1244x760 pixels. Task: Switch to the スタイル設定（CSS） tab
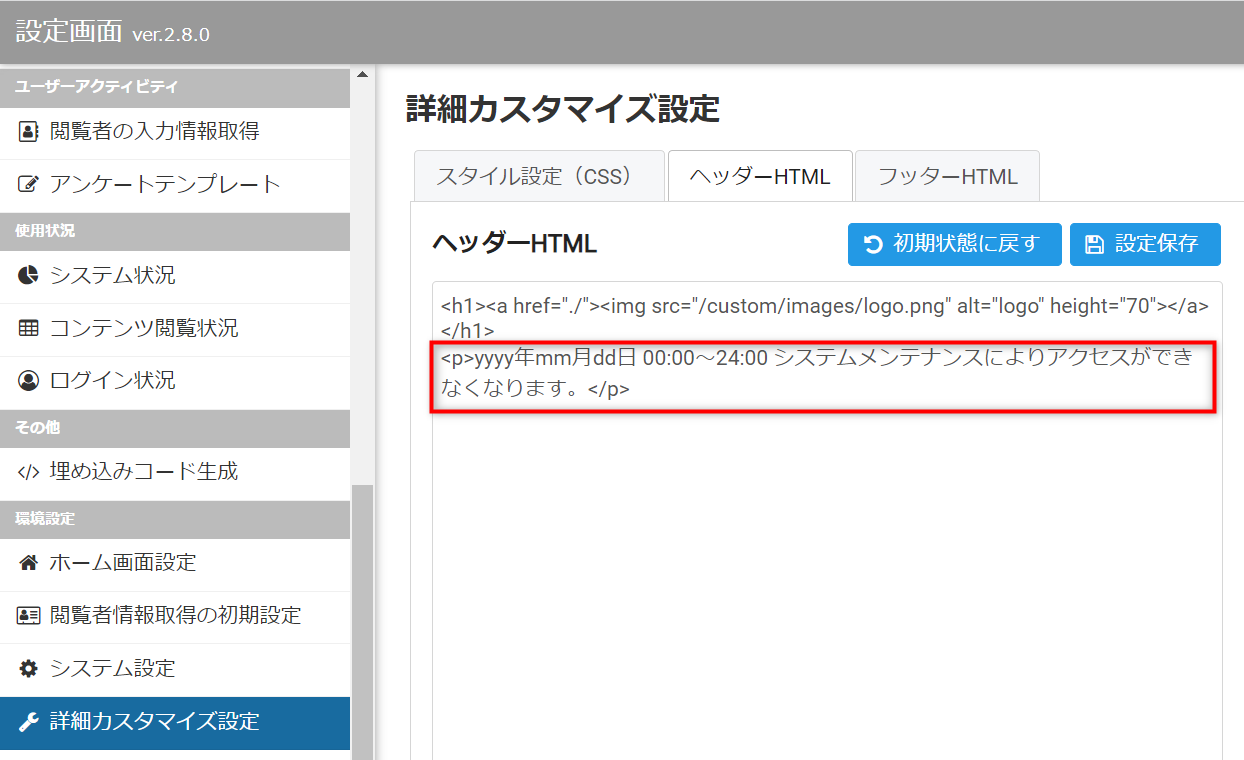pos(538,177)
